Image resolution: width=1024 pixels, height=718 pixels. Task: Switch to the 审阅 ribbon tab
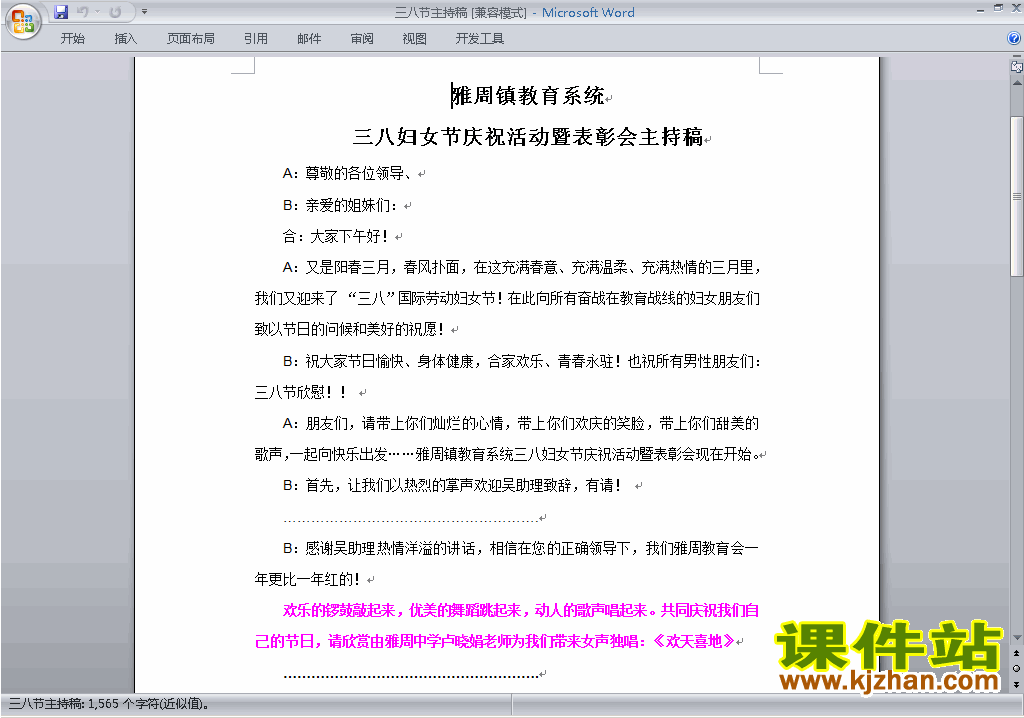point(362,39)
